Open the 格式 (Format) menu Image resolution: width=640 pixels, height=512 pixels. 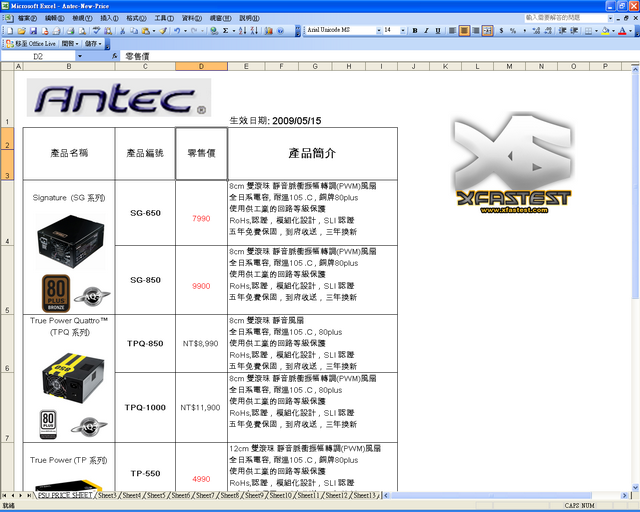tap(136, 18)
